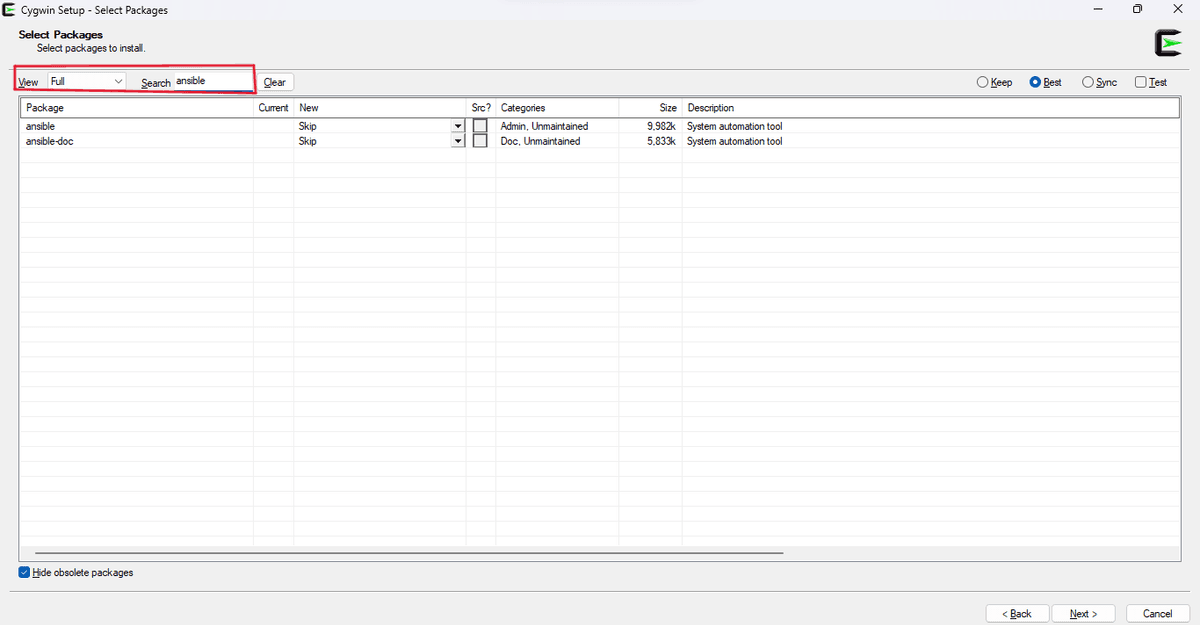
Task: Enable the Test checkbox
Action: point(1141,82)
